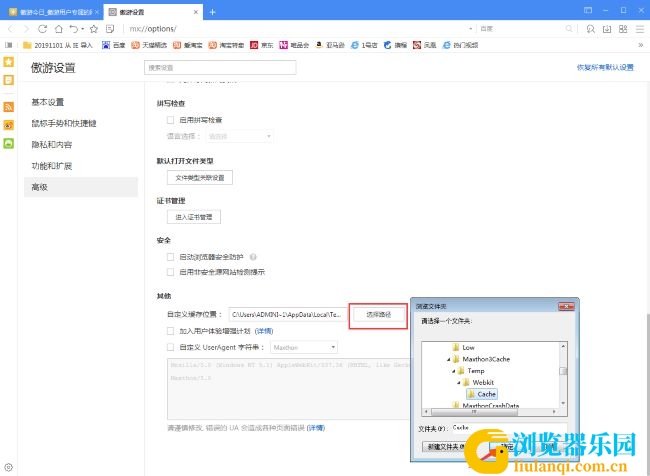Open the 京东 bookmark
Image resolution: width=650 pixels, height=476 pixels.
pos(262,45)
